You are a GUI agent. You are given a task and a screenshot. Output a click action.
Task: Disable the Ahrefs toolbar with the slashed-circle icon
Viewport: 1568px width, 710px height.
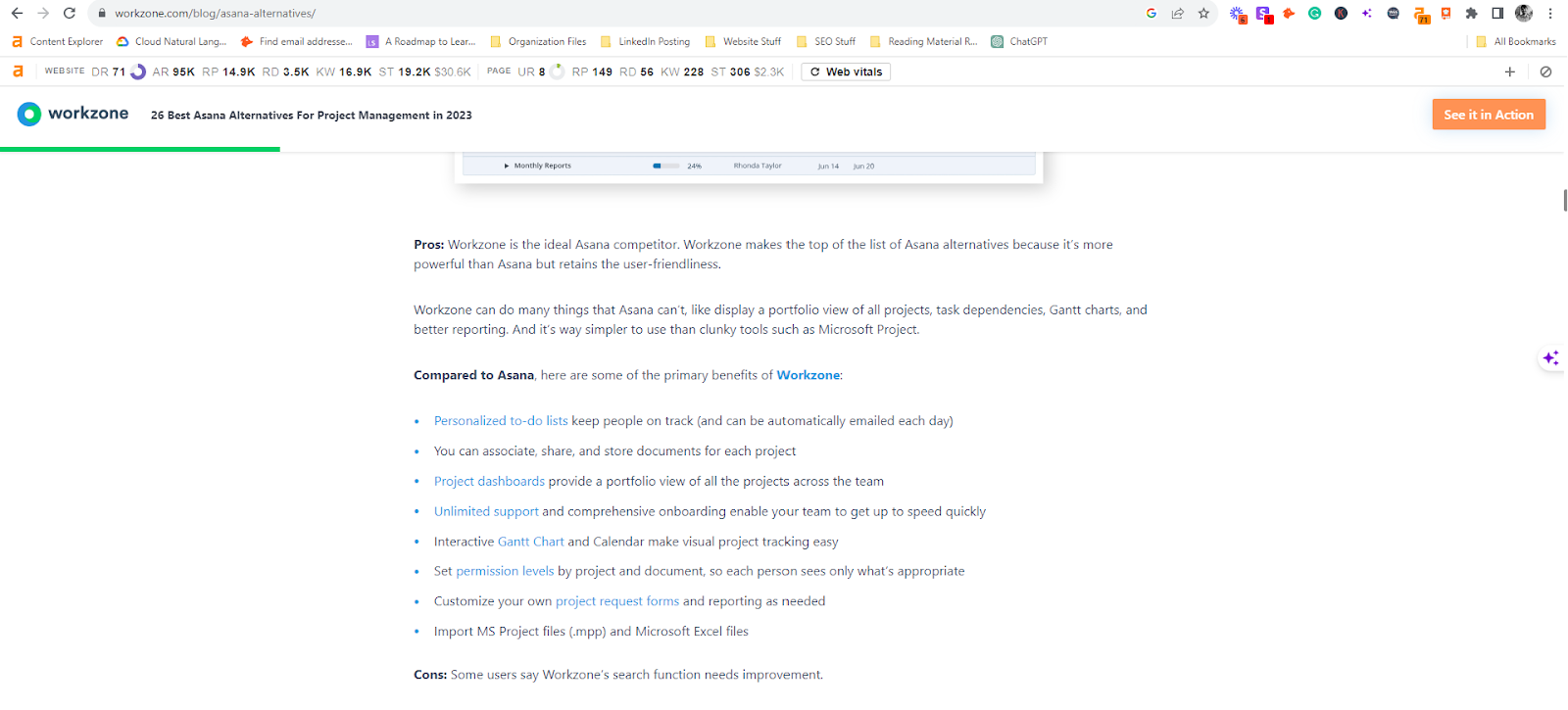click(1545, 71)
